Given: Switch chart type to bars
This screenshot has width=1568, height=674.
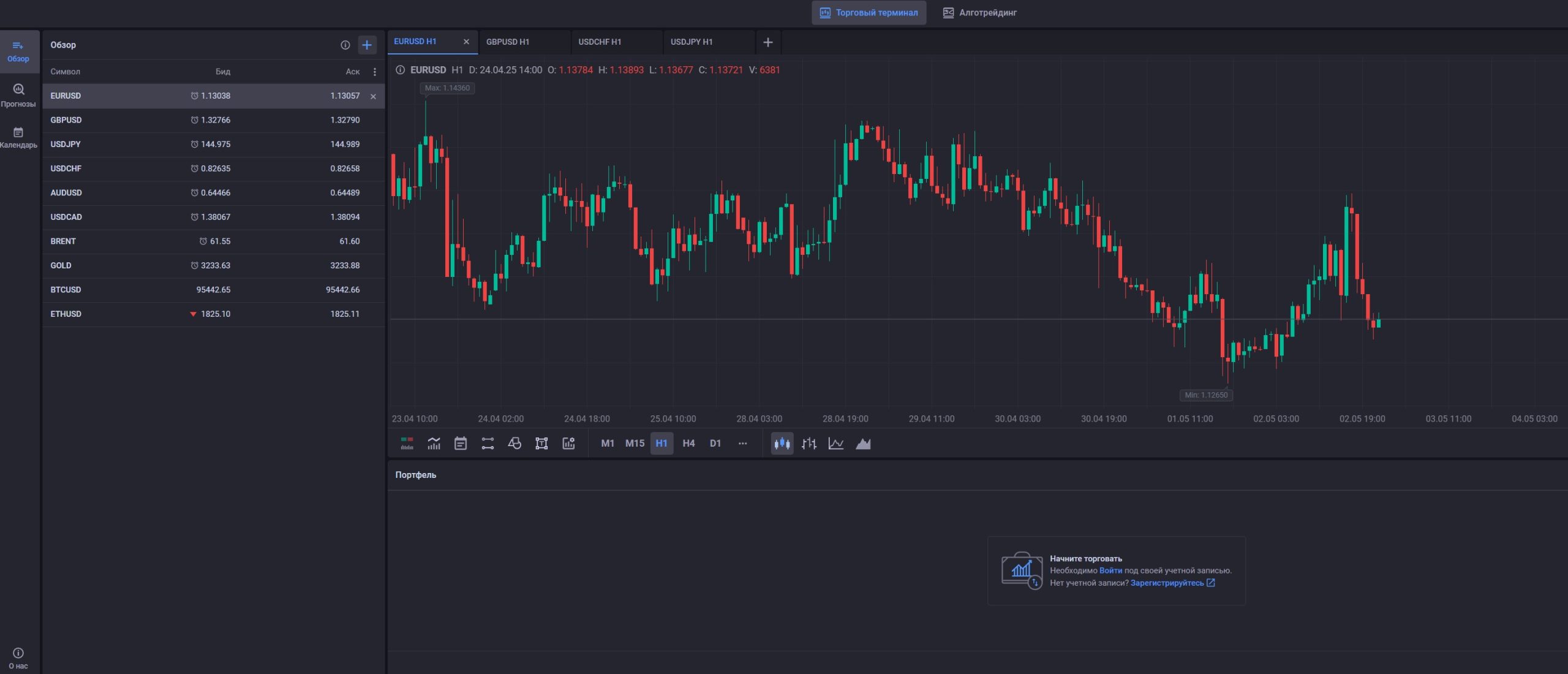Looking at the screenshot, I should tap(809, 444).
